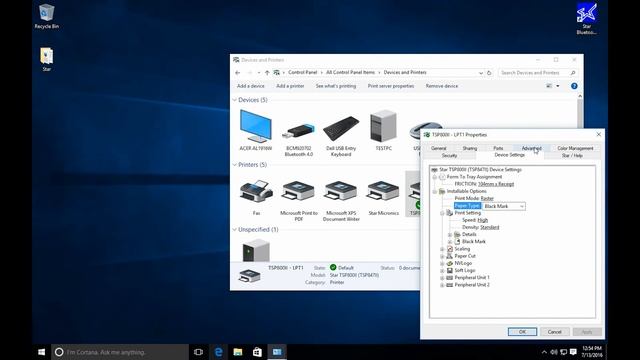Select Microsoft Print to PDF printer
Image resolution: width=640 pixels, height=360 pixels.
(x=298, y=200)
